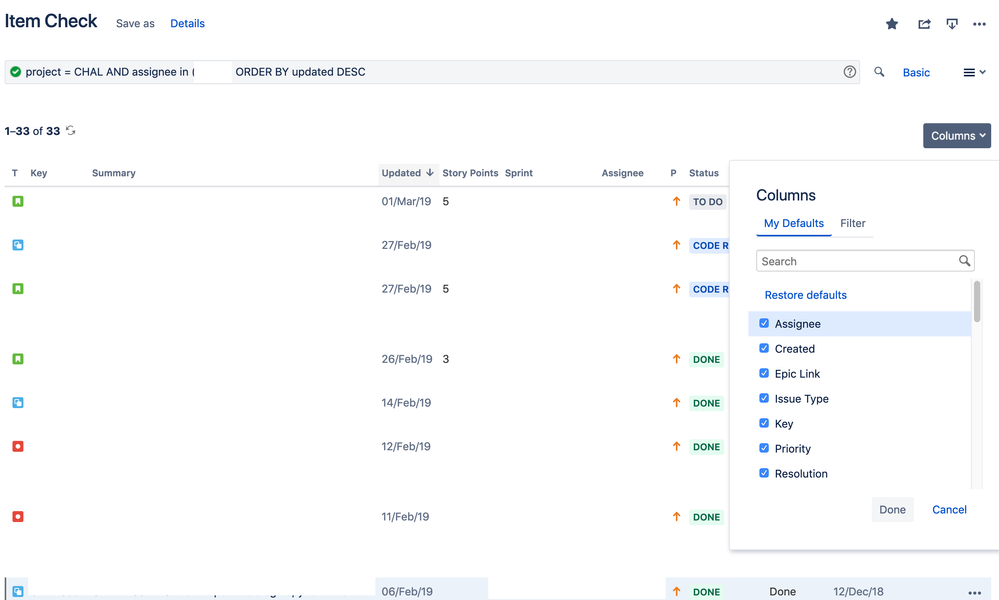Viewport: 999px width, 600px height.
Task: Uncheck the Priority column checkbox
Action: point(764,448)
